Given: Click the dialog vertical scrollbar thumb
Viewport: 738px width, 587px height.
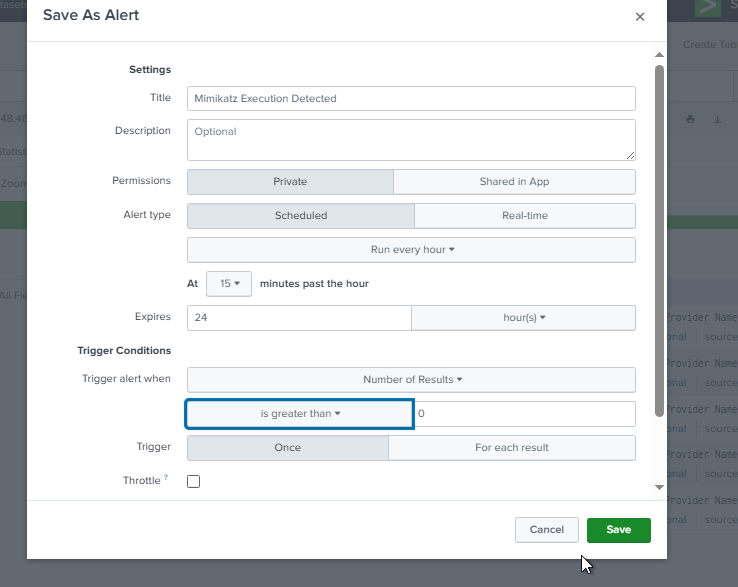Looking at the screenshot, I should point(659,241).
